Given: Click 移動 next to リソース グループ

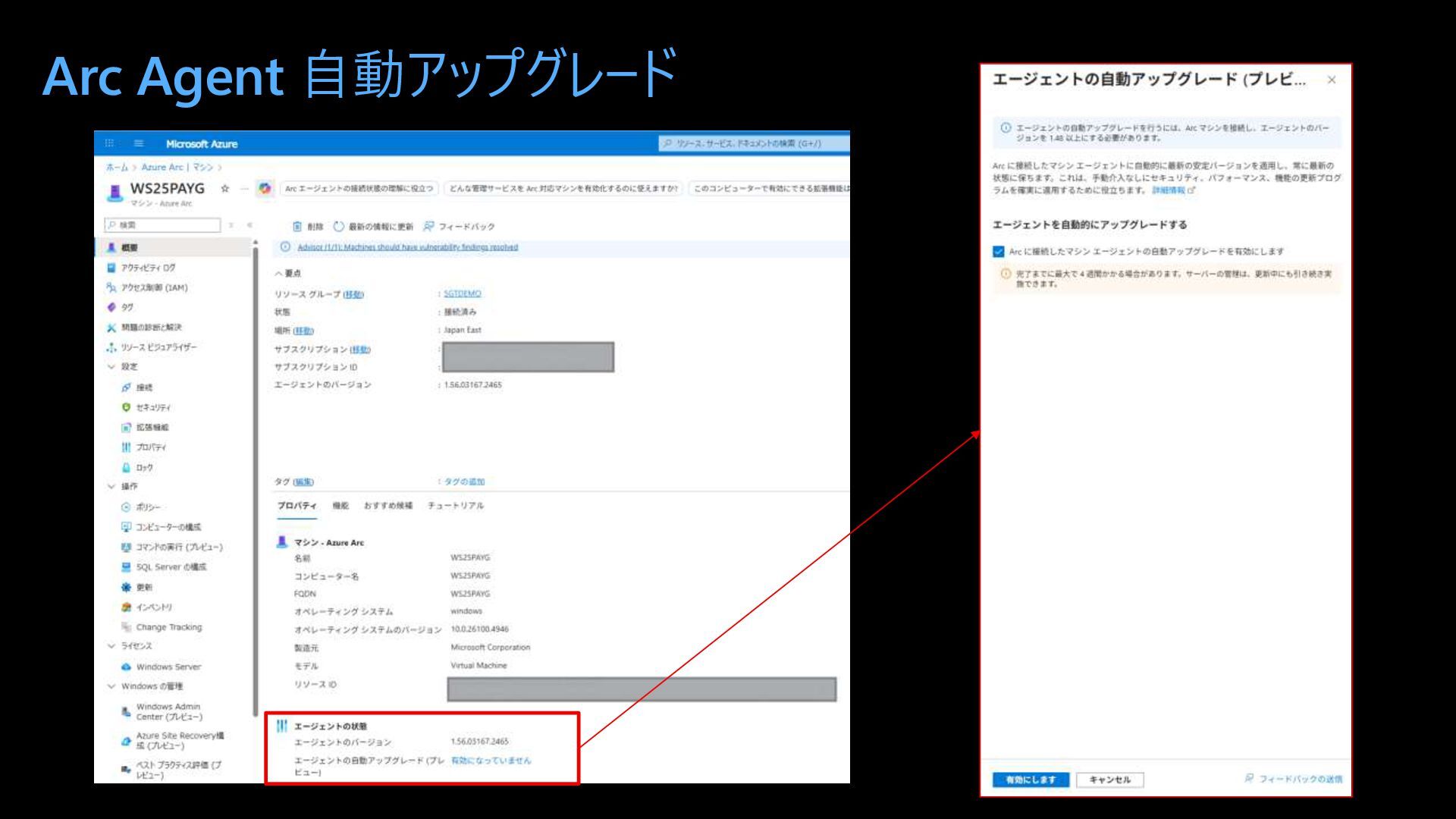Looking at the screenshot, I should click(x=353, y=294).
